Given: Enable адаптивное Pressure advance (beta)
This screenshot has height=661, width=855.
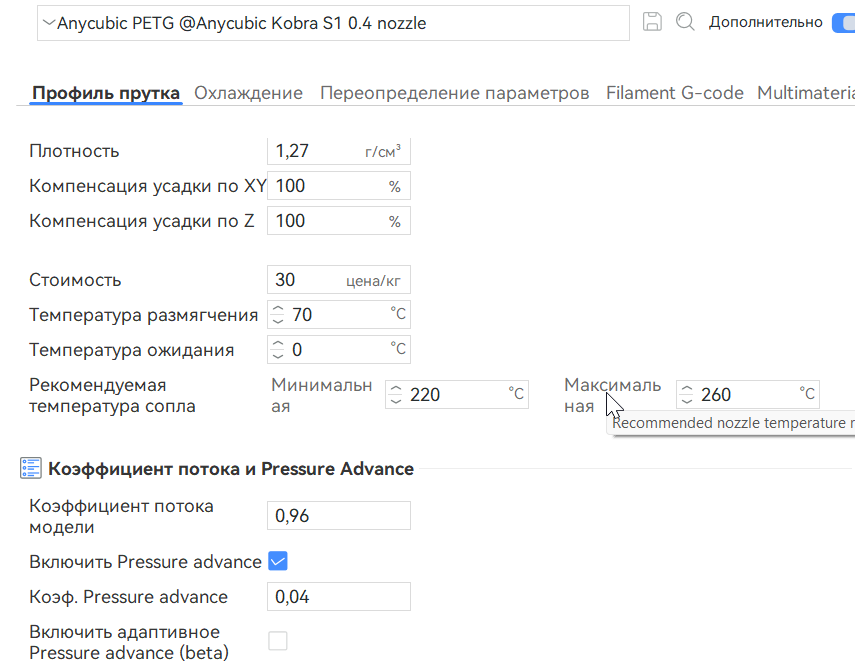Looking at the screenshot, I should click(x=277, y=640).
